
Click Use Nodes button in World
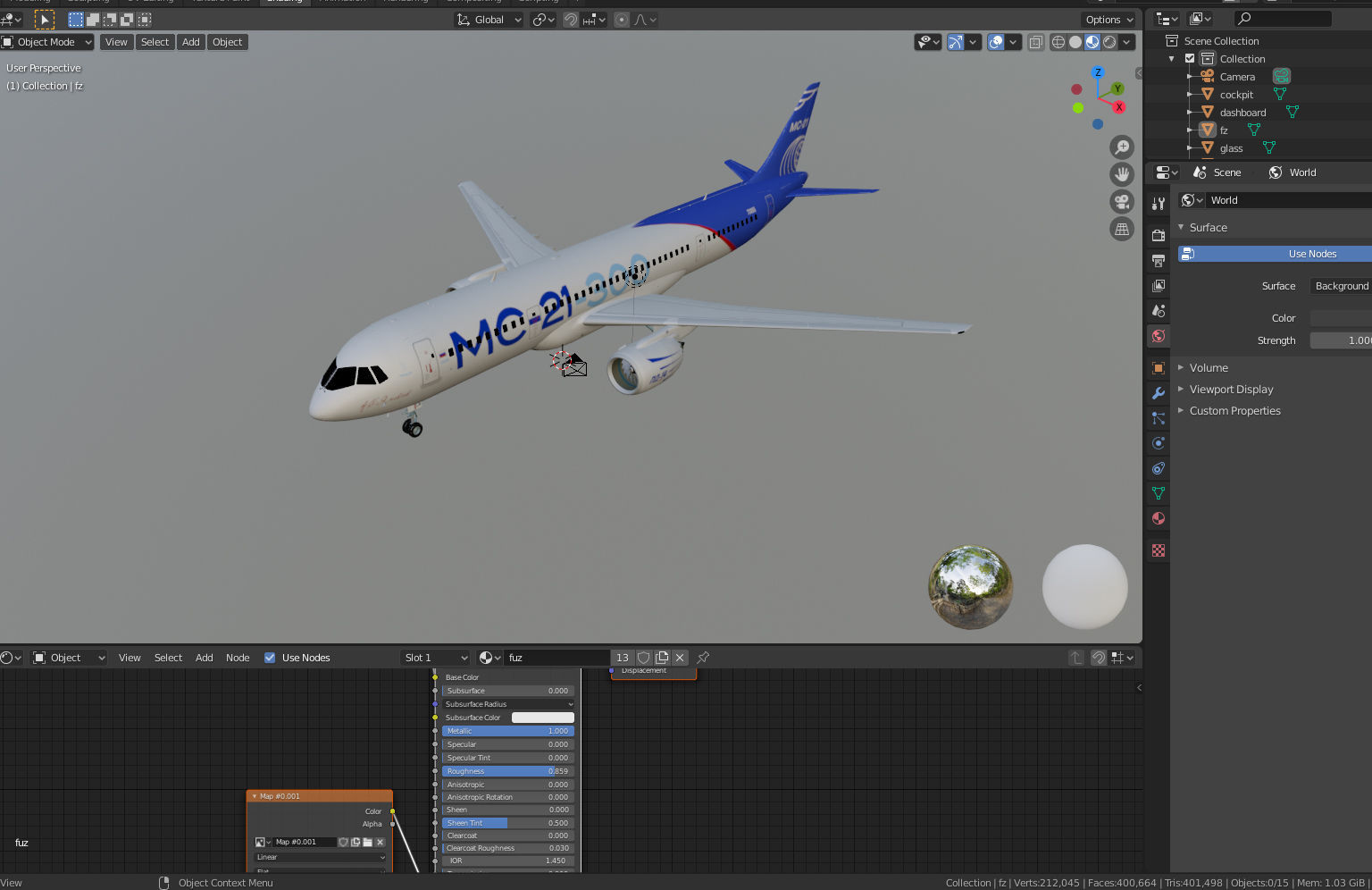click(x=1275, y=254)
